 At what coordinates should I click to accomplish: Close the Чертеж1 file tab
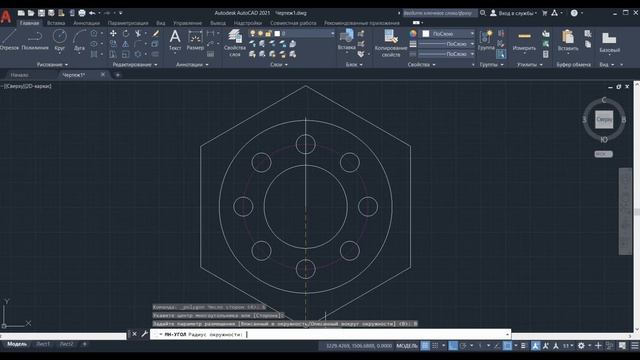coord(102,75)
